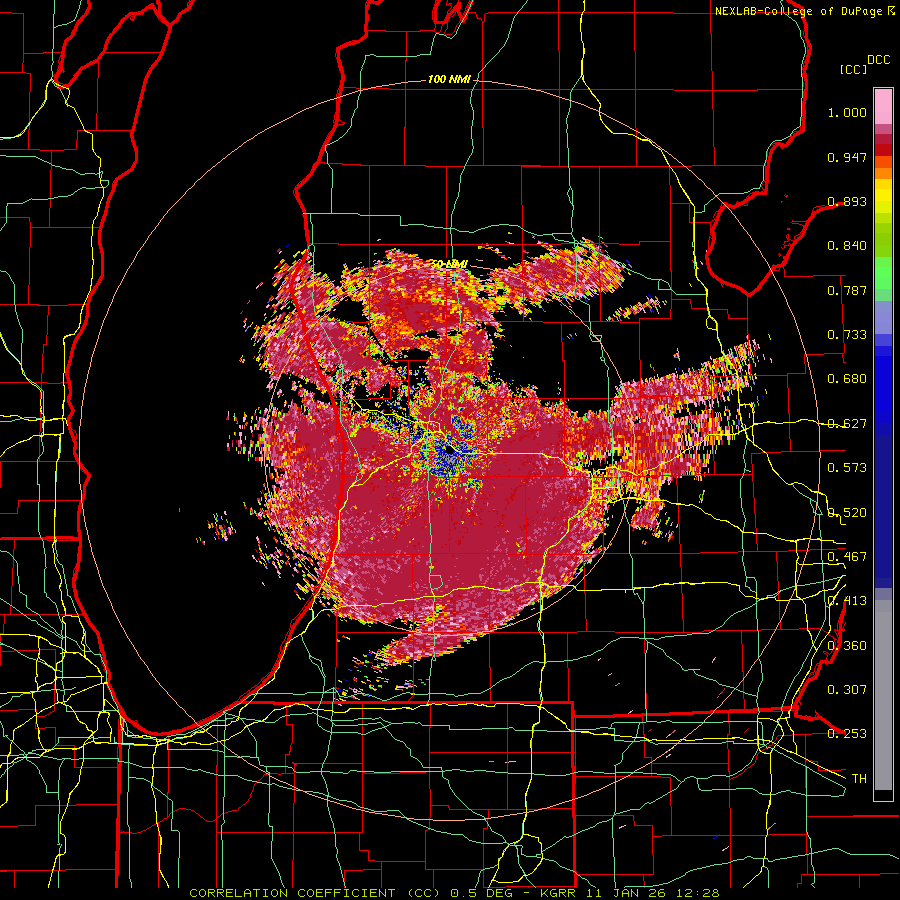Screen dimensions: 900x900
Task: Click the 0.467 legend value
Action: pos(847,557)
